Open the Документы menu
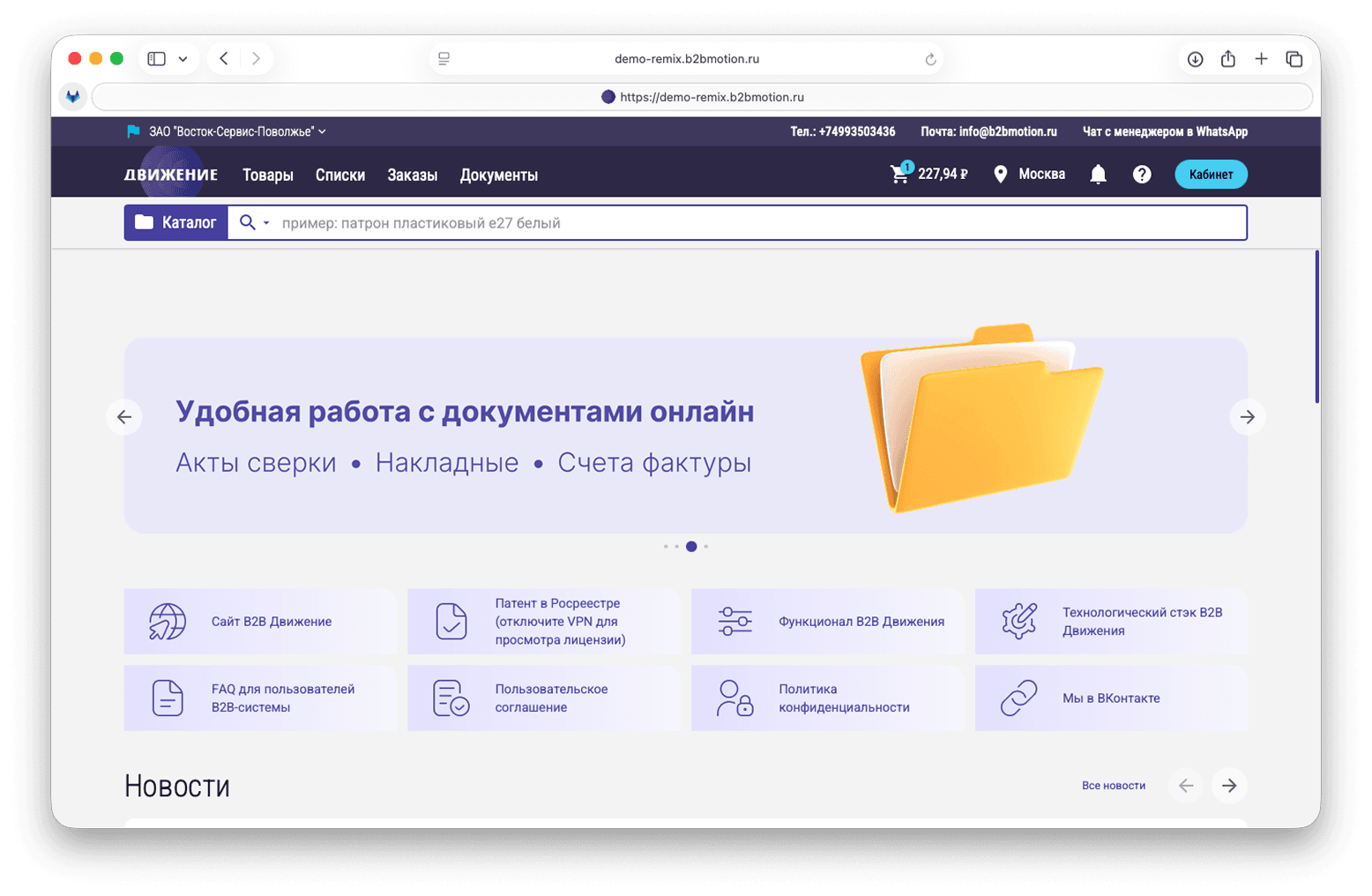1372x896 pixels. [499, 175]
